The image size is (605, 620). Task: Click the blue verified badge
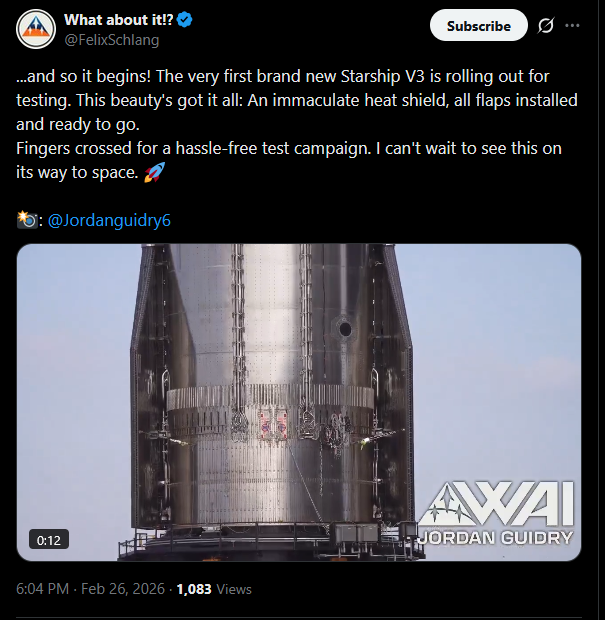click(x=185, y=19)
